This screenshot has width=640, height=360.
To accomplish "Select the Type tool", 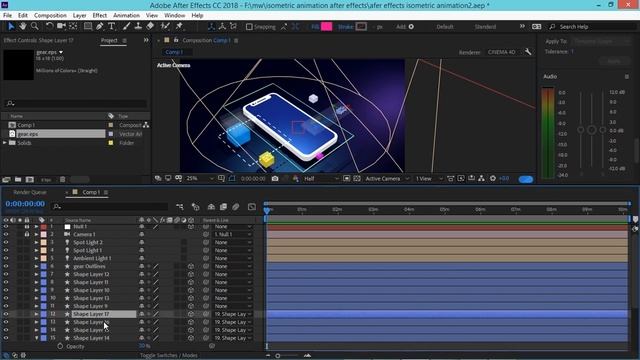I will 111,27.
